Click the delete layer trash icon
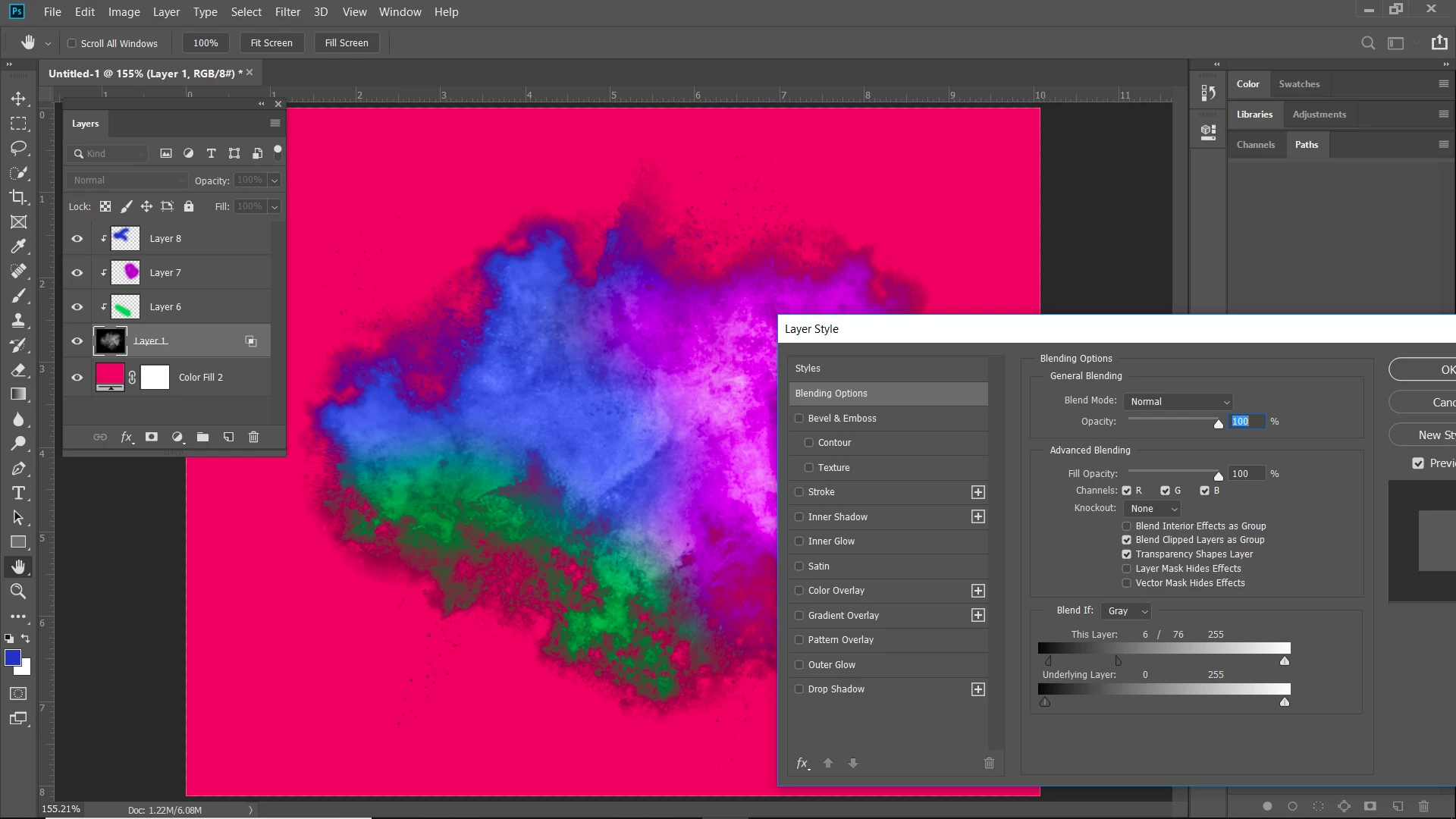The height and width of the screenshot is (819, 1456). [x=254, y=437]
